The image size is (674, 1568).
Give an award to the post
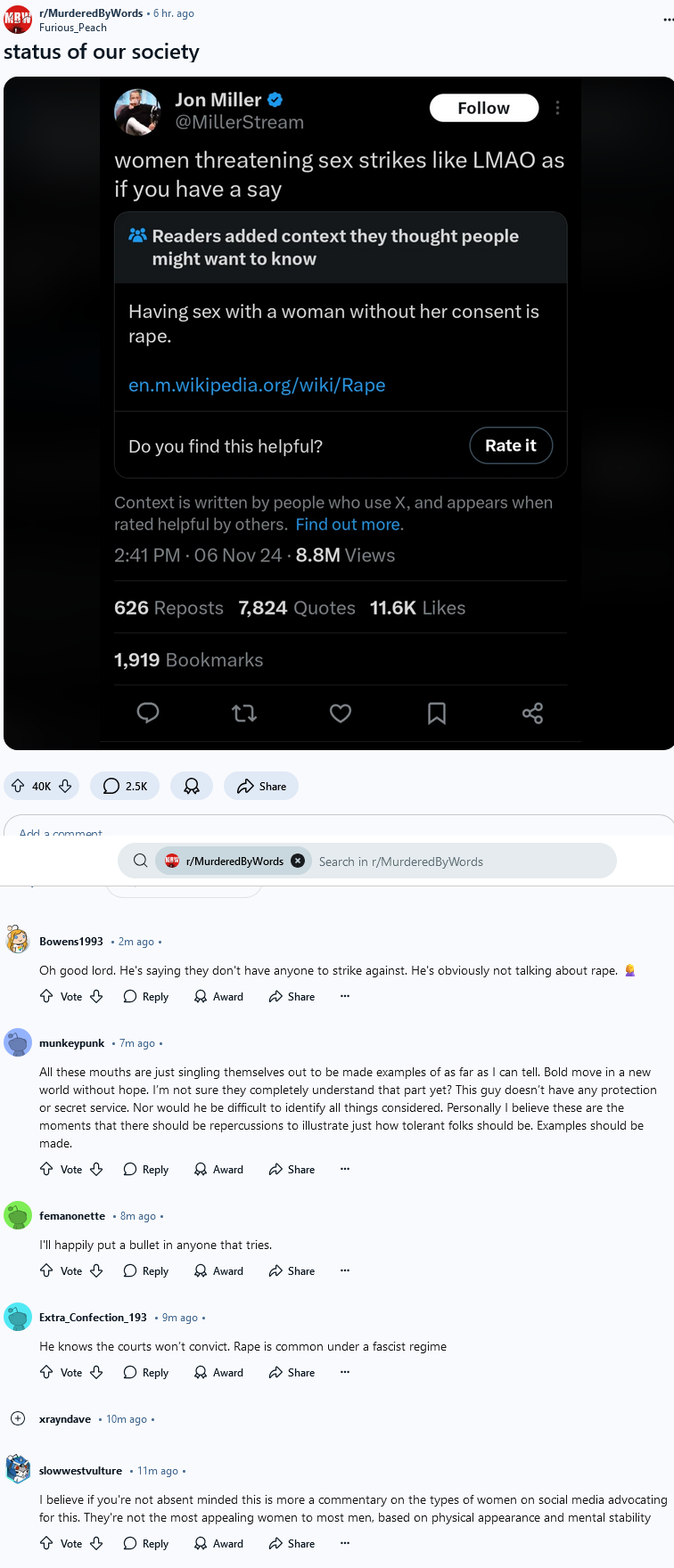[192, 786]
